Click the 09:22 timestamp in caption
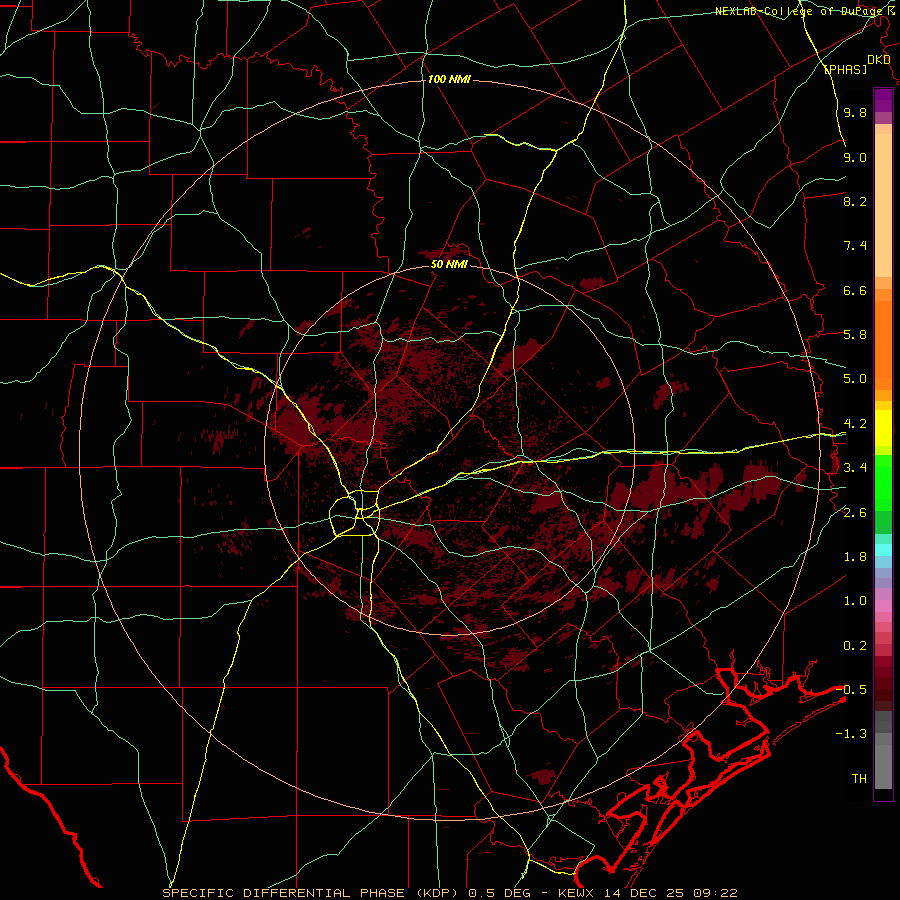Image resolution: width=900 pixels, height=900 pixels. [716, 893]
